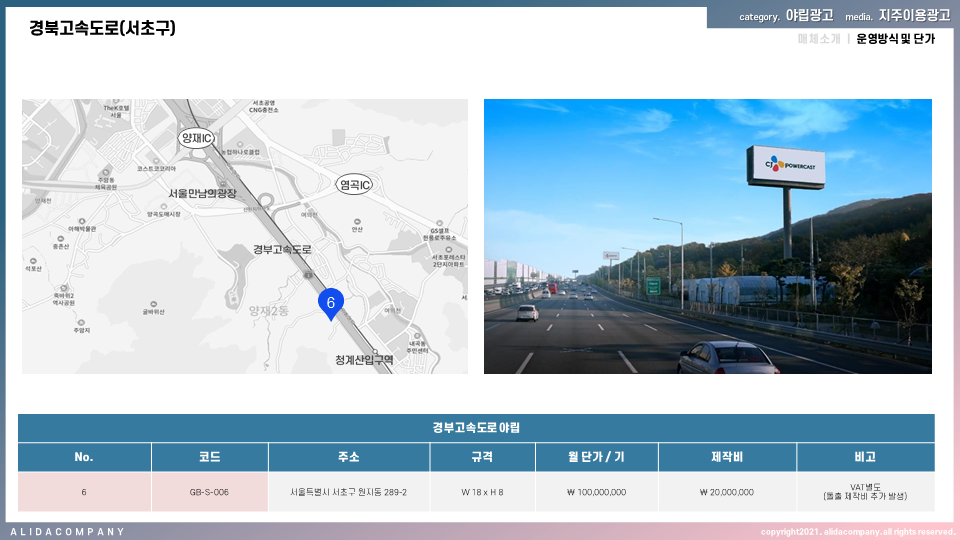This screenshot has height=540, width=960.
Task: Click the 염곡IC oval label on map
Action: pos(354,185)
